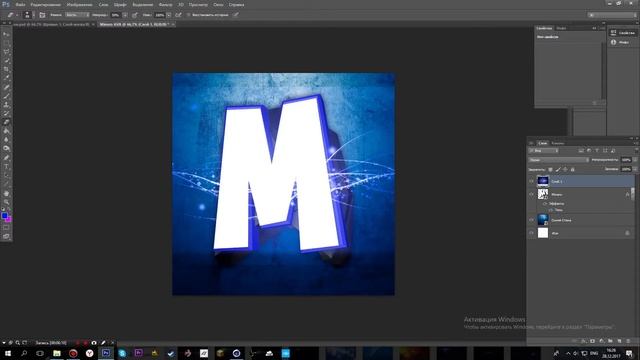The width and height of the screenshot is (640, 360).
Task: Open the layer blend mode dropdown
Action: click(x=558, y=160)
